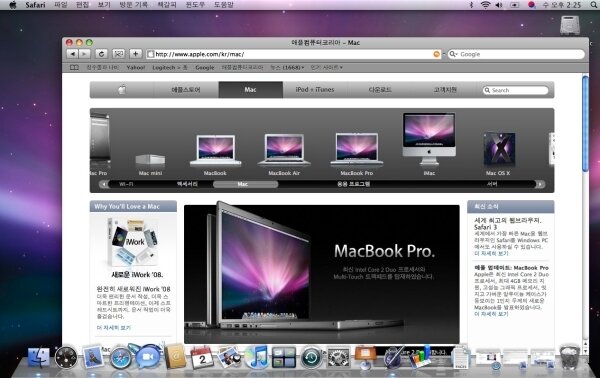The image size is (600, 378).
Task: Click the Yahoo! bookmark in bookmarks bar
Action: point(135,67)
